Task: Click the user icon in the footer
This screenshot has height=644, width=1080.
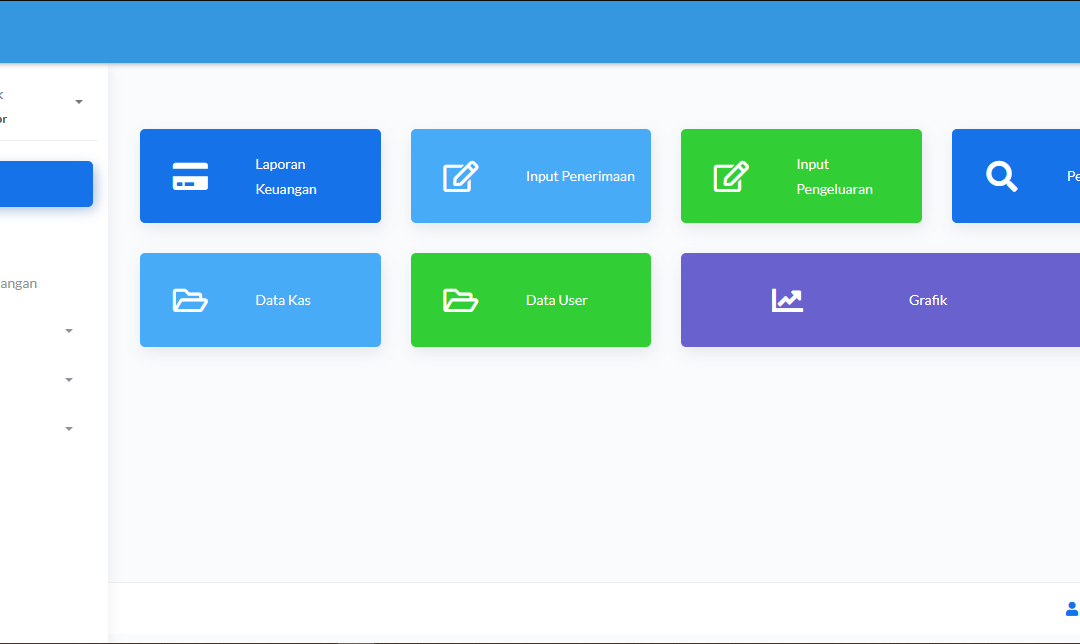Action: pyautogui.click(x=1072, y=609)
